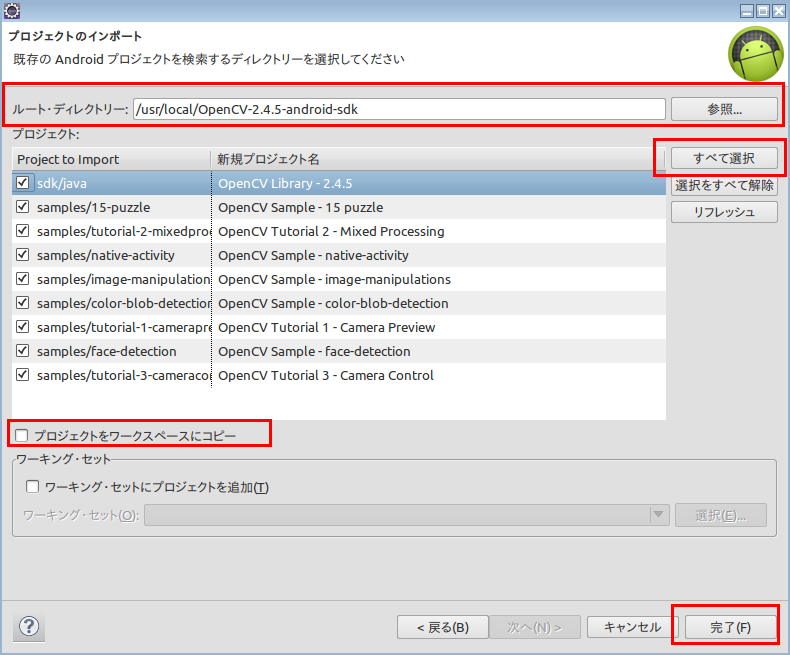This screenshot has height=655, width=790.
Task: Select the OpenCV Library - 2.4.5 cell
Action: click(x=438, y=183)
